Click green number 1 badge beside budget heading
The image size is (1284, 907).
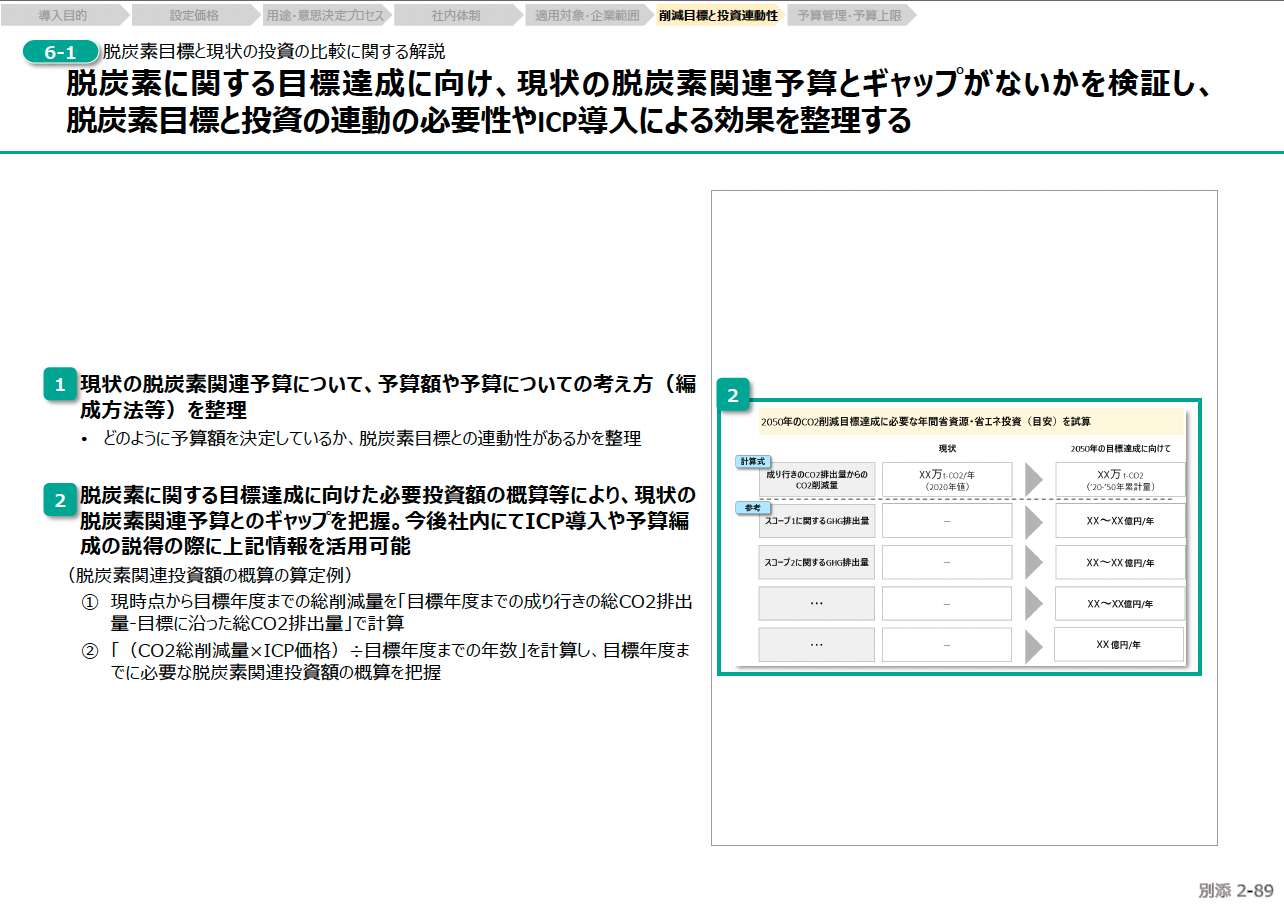pyautogui.click(x=60, y=386)
